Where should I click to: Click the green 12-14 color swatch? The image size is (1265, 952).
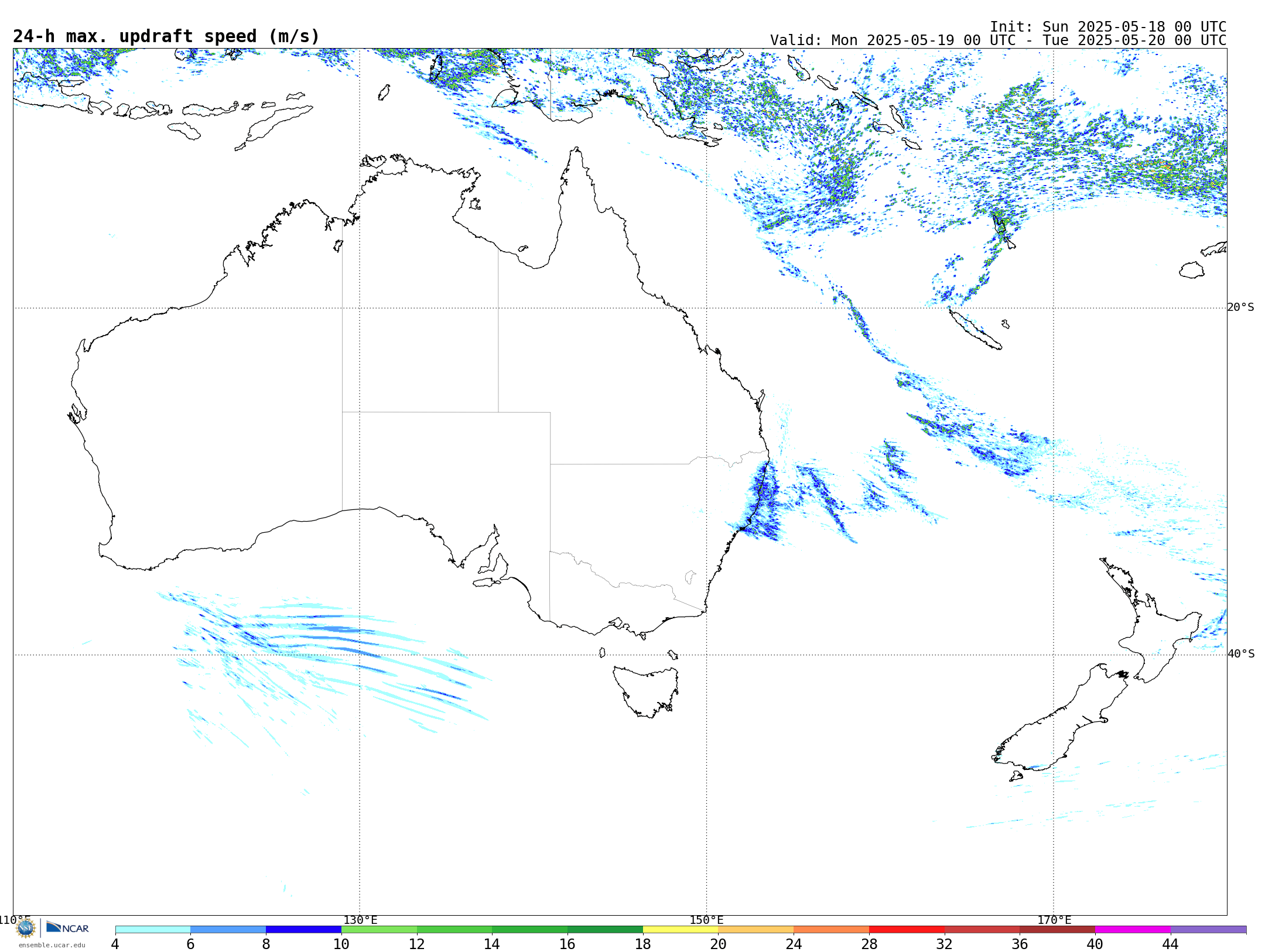(x=454, y=930)
